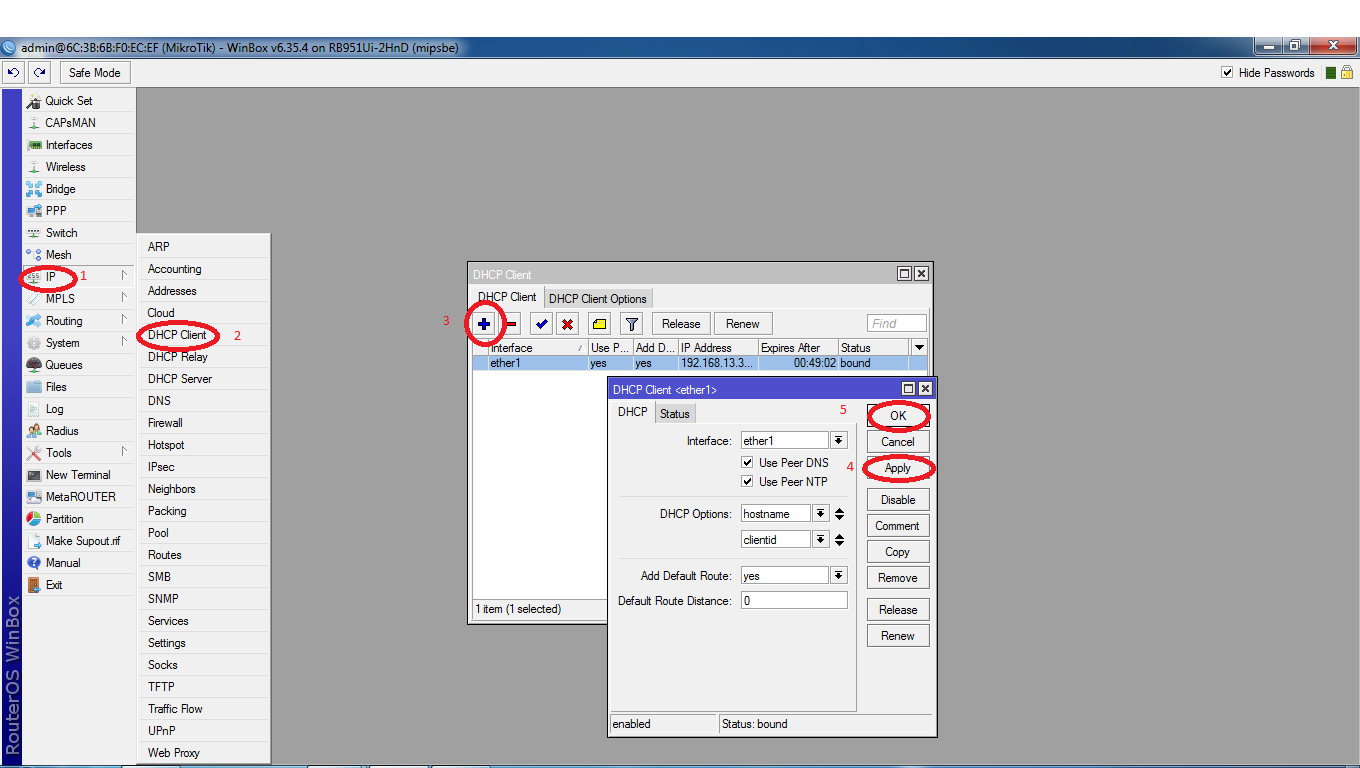1360x768 pixels.
Task: Click the green status indicator at top right
Action: (x=1331, y=73)
